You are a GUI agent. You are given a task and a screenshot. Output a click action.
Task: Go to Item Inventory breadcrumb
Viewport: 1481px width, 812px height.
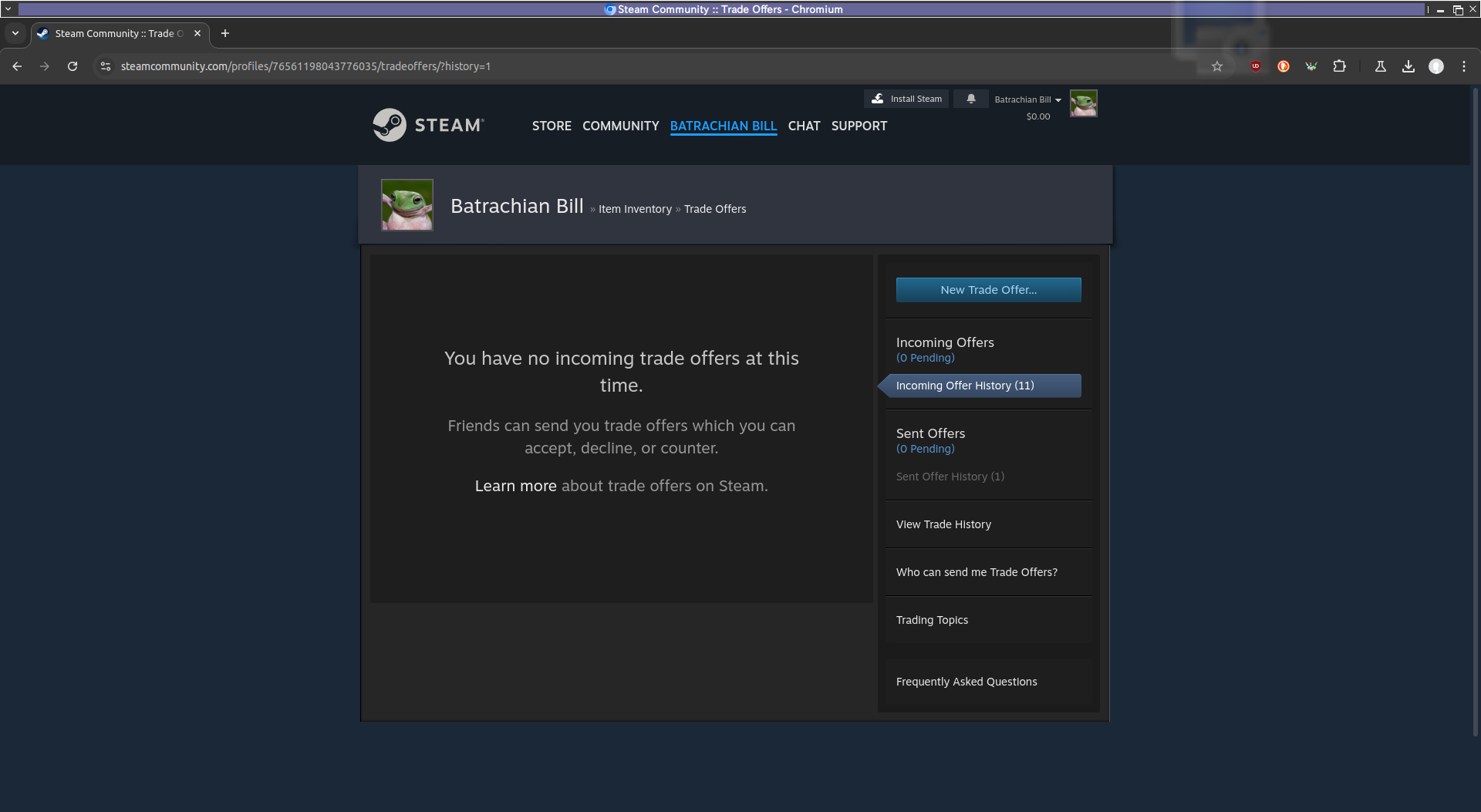(x=635, y=209)
